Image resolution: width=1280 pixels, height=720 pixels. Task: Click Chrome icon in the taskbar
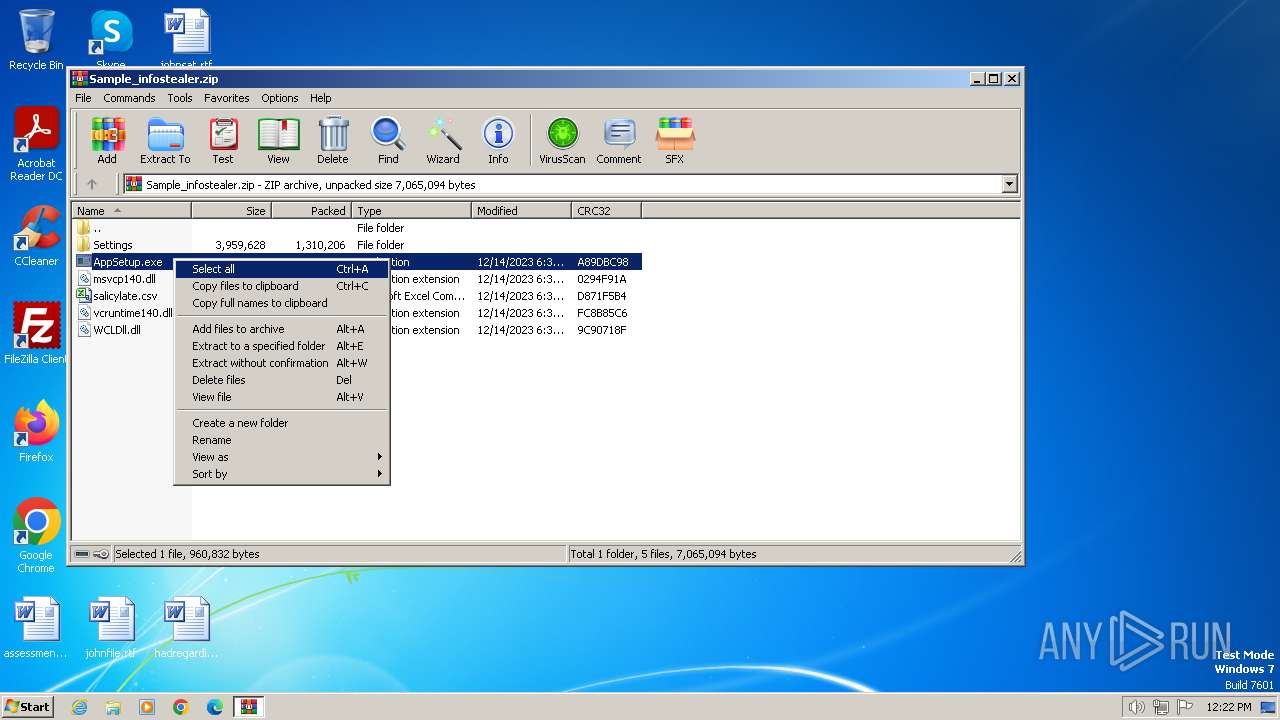(x=181, y=707)
